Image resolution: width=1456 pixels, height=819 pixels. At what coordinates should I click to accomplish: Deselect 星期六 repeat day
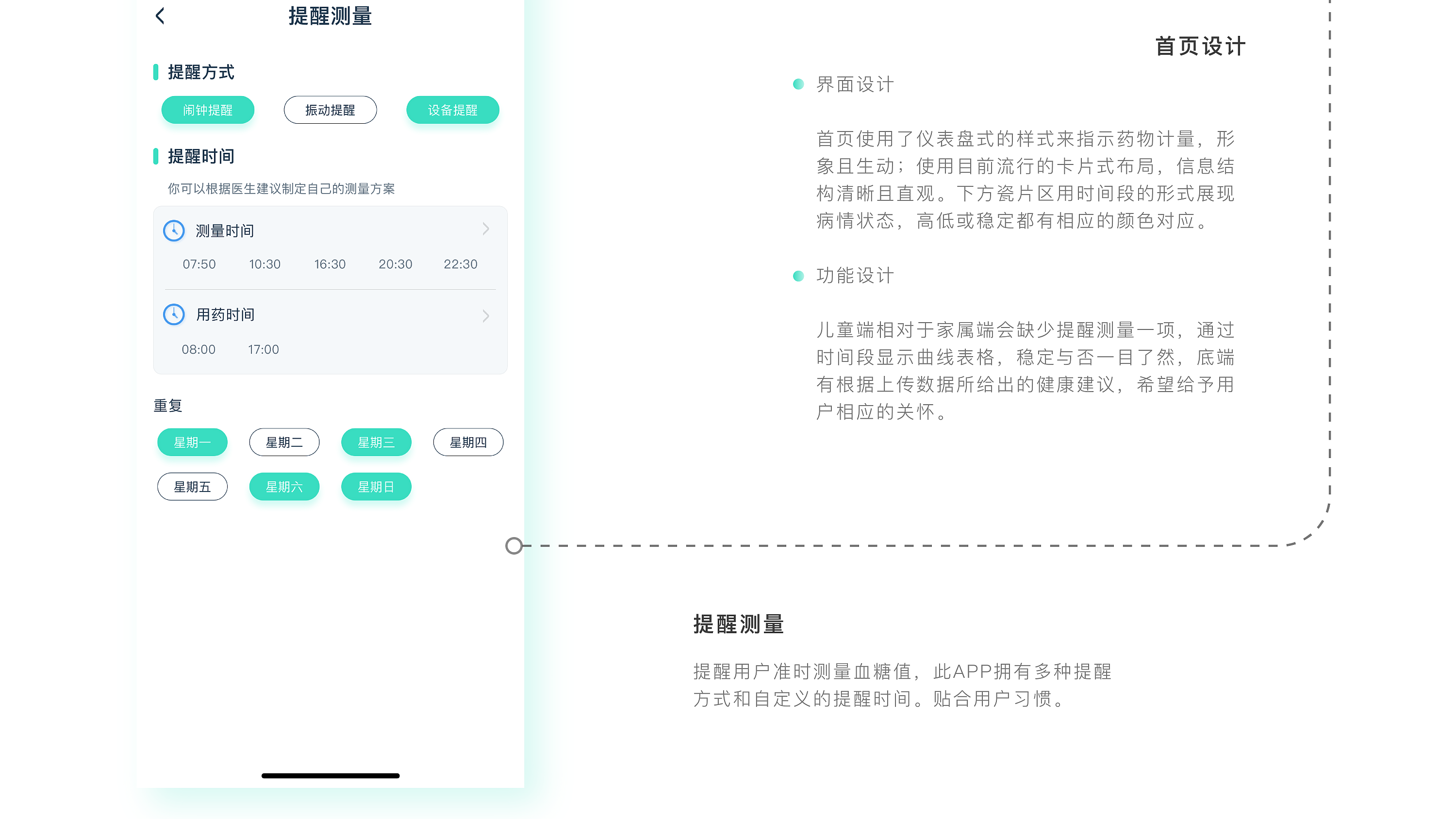point(284,487)
